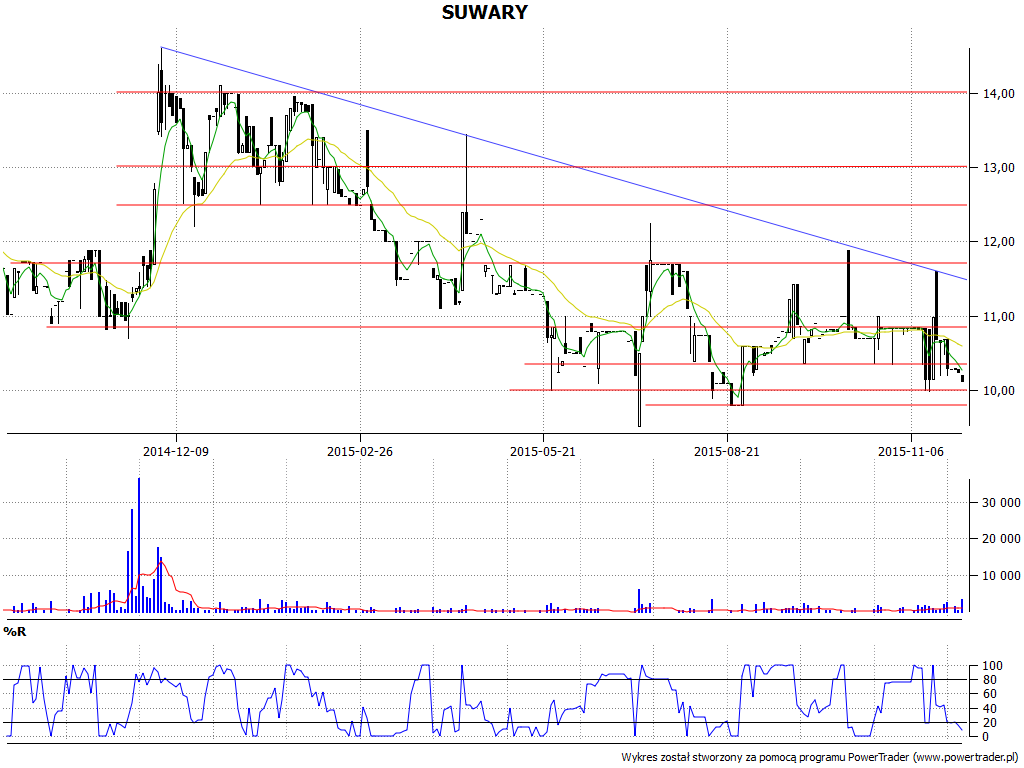Click the 14,00 price axis label
The height and width of the screenshot is (768, 1024).
tap(999, 93)
